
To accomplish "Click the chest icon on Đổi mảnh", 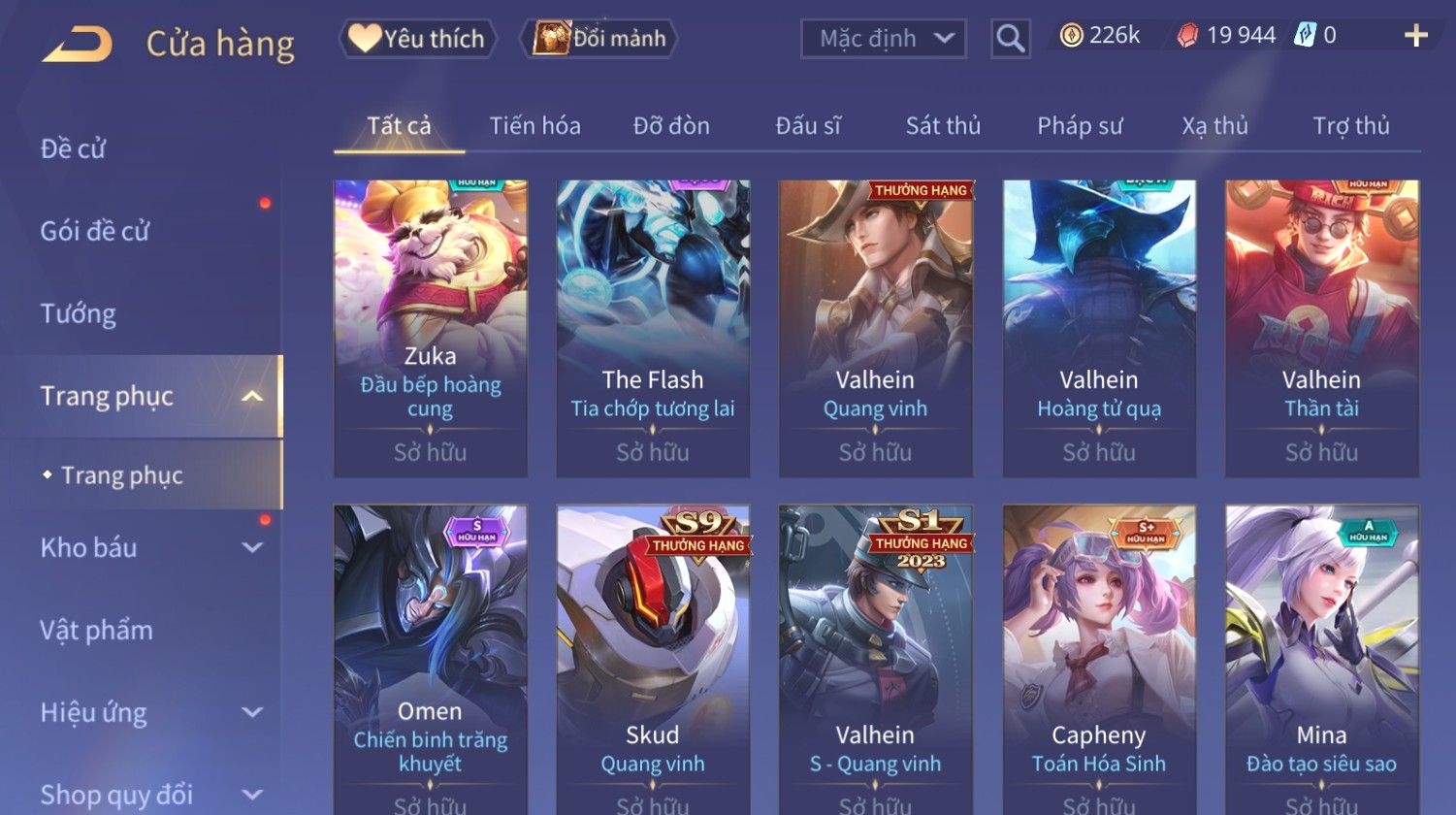I will 550,39.
